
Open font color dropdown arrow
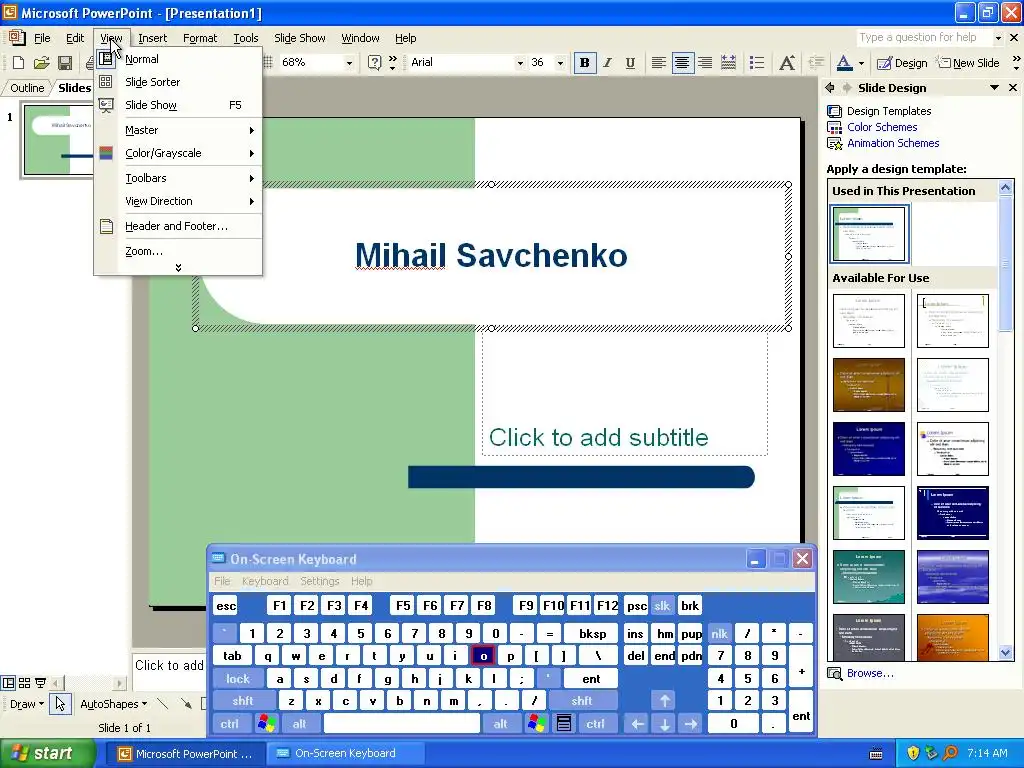pyautogui.click(x=861, y=63)
